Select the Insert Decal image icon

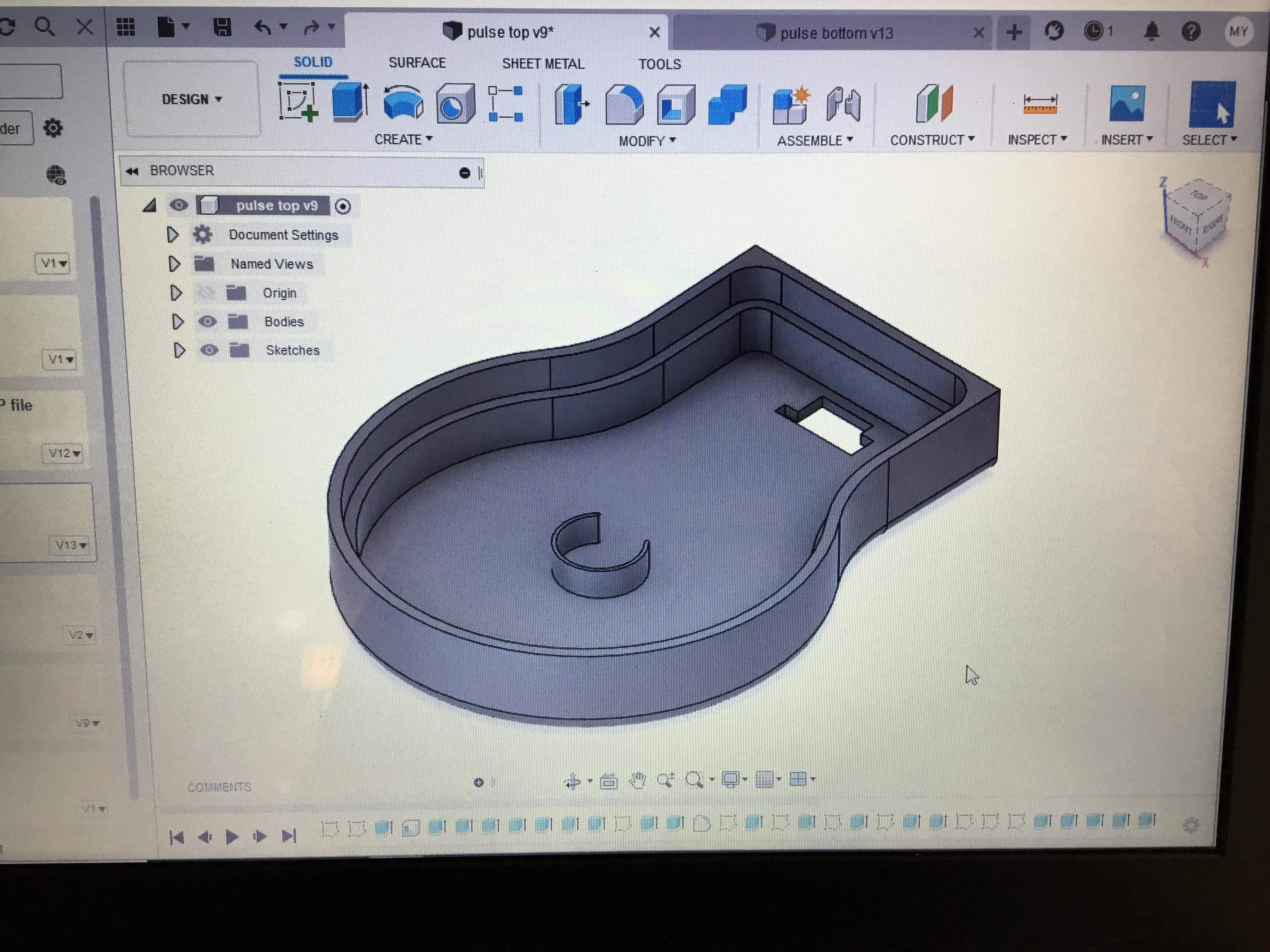pos(1126,104)
